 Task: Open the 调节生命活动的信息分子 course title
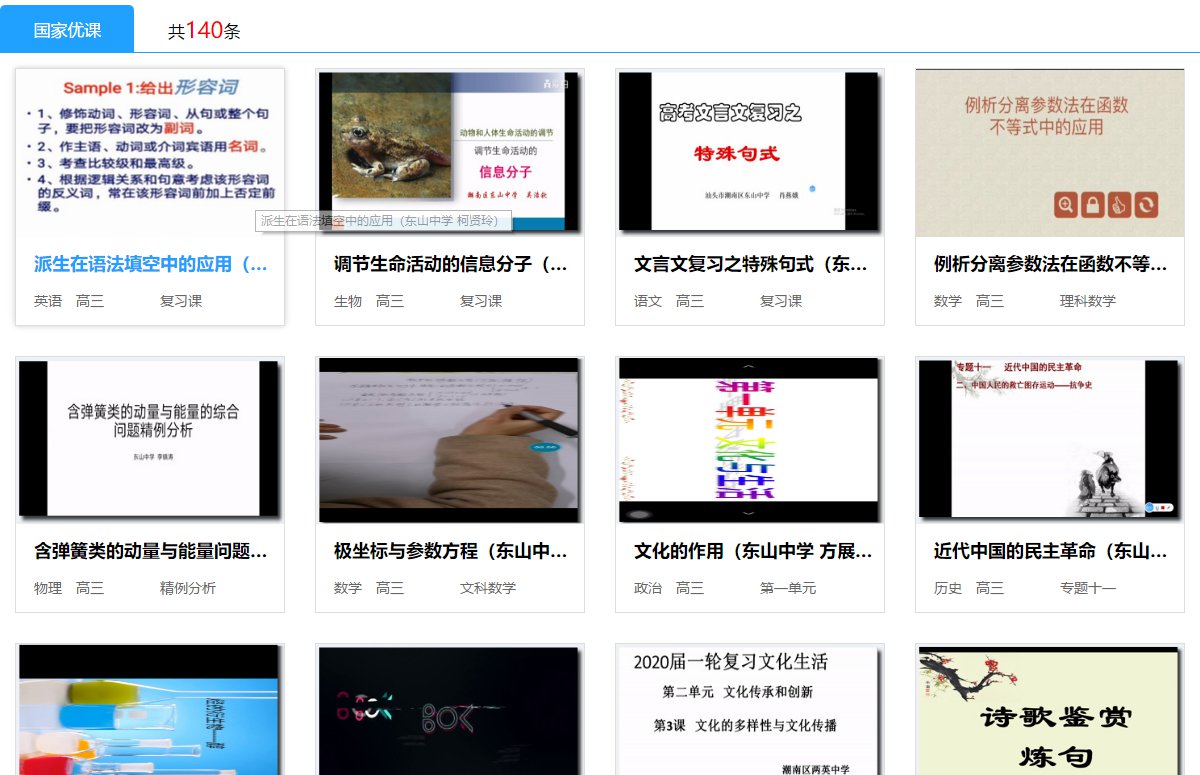pos(450,265)
